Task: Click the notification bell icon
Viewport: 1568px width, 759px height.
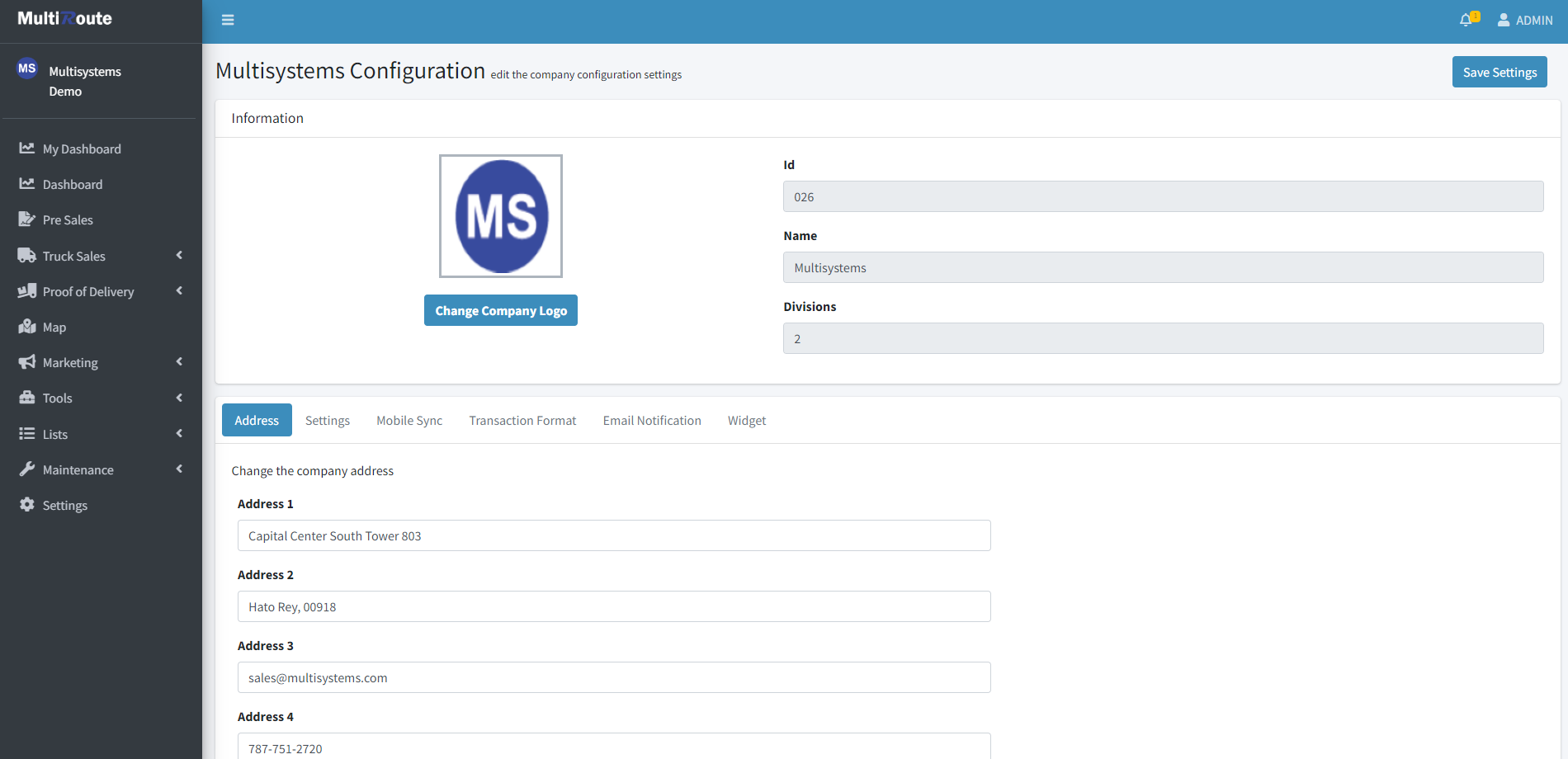Action: point(1466,19)
